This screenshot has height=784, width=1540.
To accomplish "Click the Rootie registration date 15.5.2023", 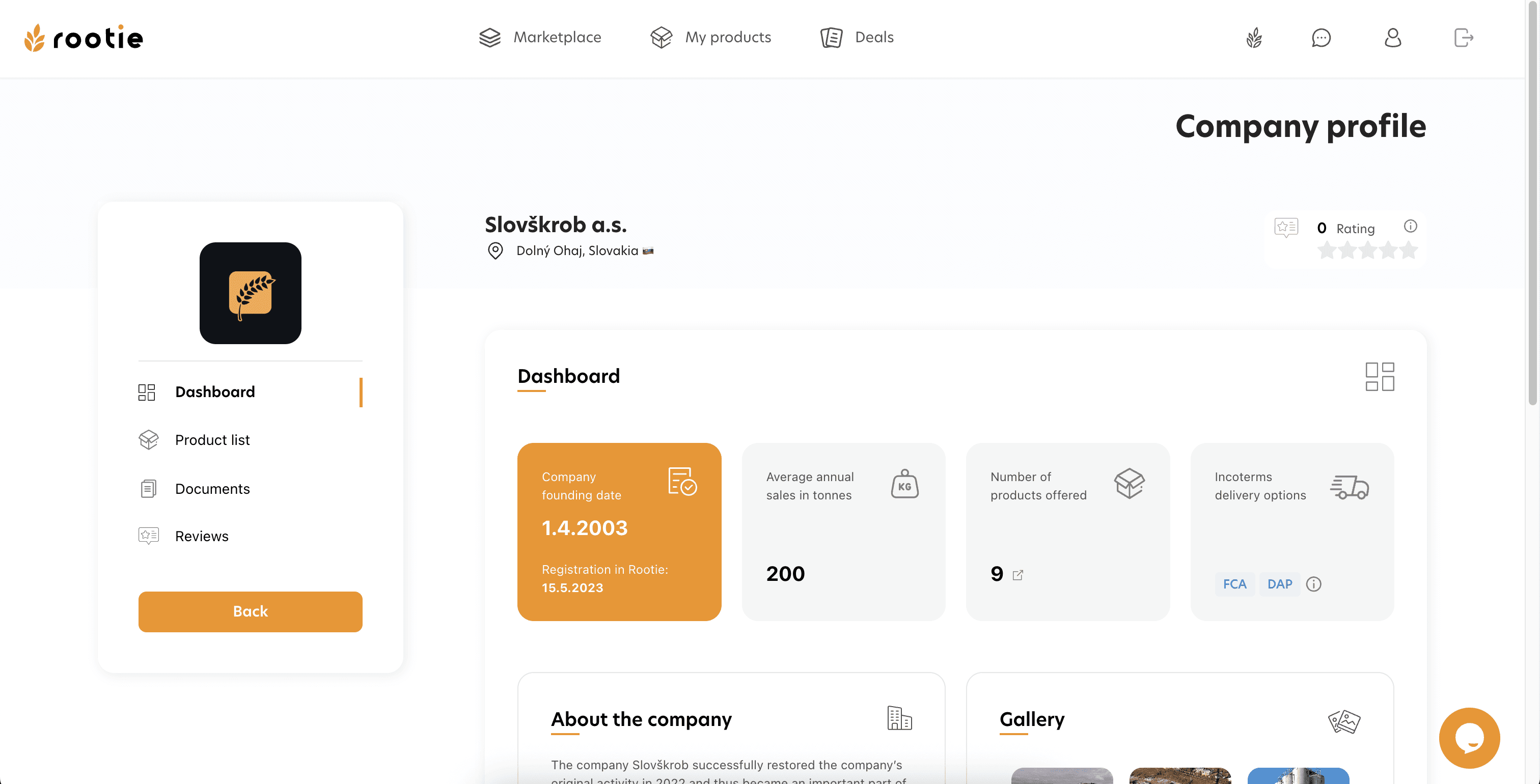I will 573,588.
